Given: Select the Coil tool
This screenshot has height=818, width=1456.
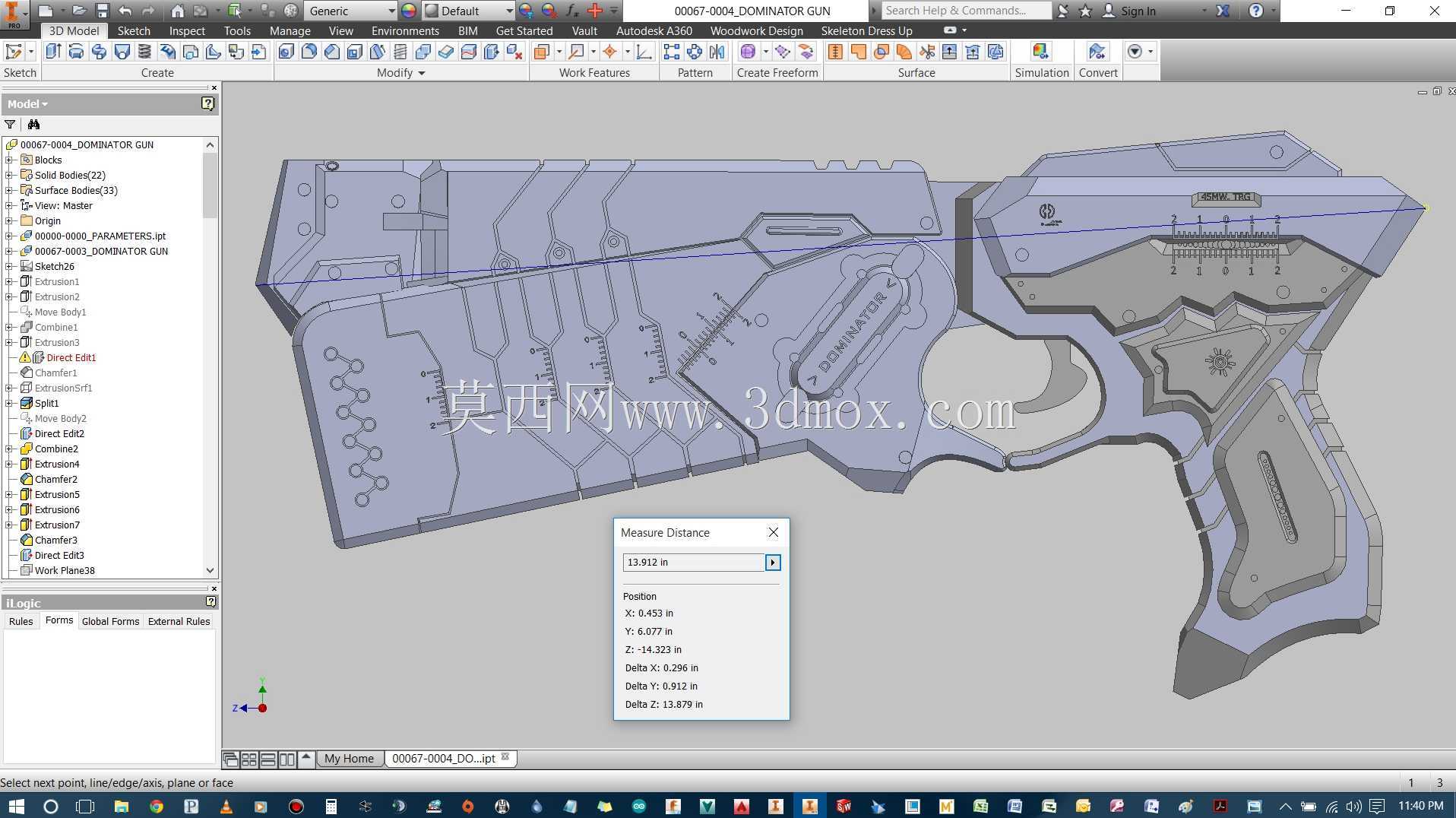Looking at the screenshot, I should click(x=144, y=52).
